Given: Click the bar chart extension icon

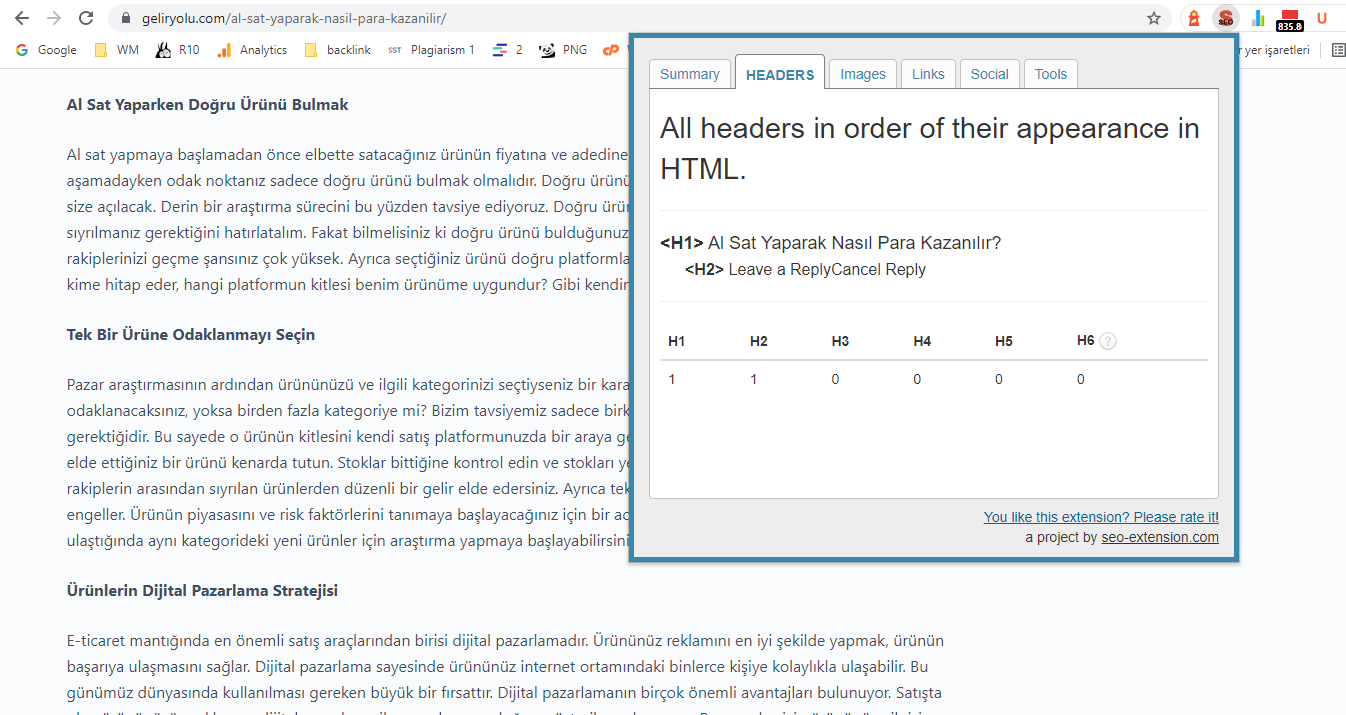Looking at the screenshot, I should pos(1258,18).
